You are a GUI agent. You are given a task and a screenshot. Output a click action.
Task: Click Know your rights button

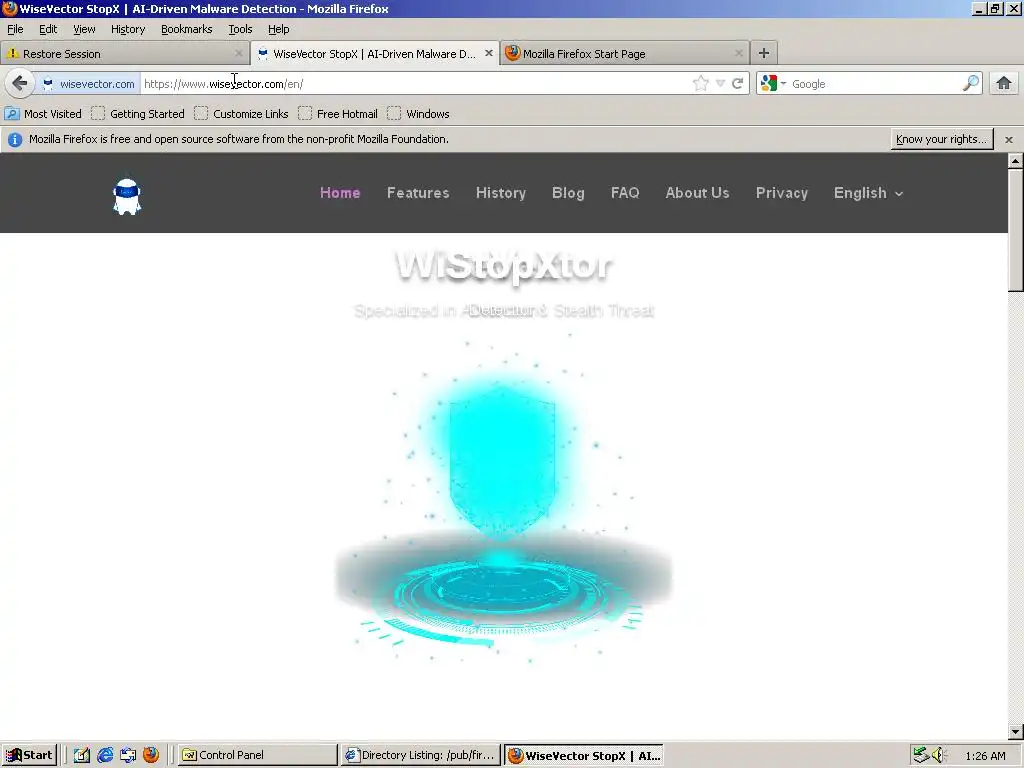tap(942, 139)
